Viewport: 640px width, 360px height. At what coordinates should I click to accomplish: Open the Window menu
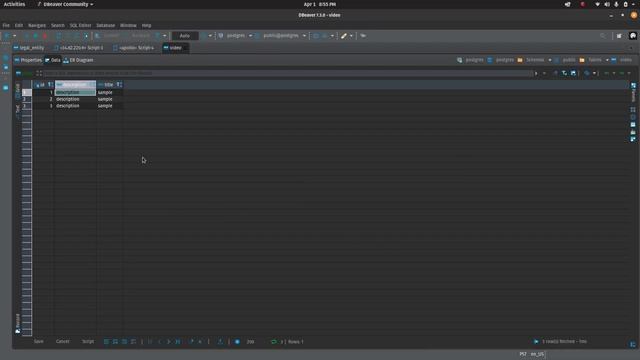(128, 25)
